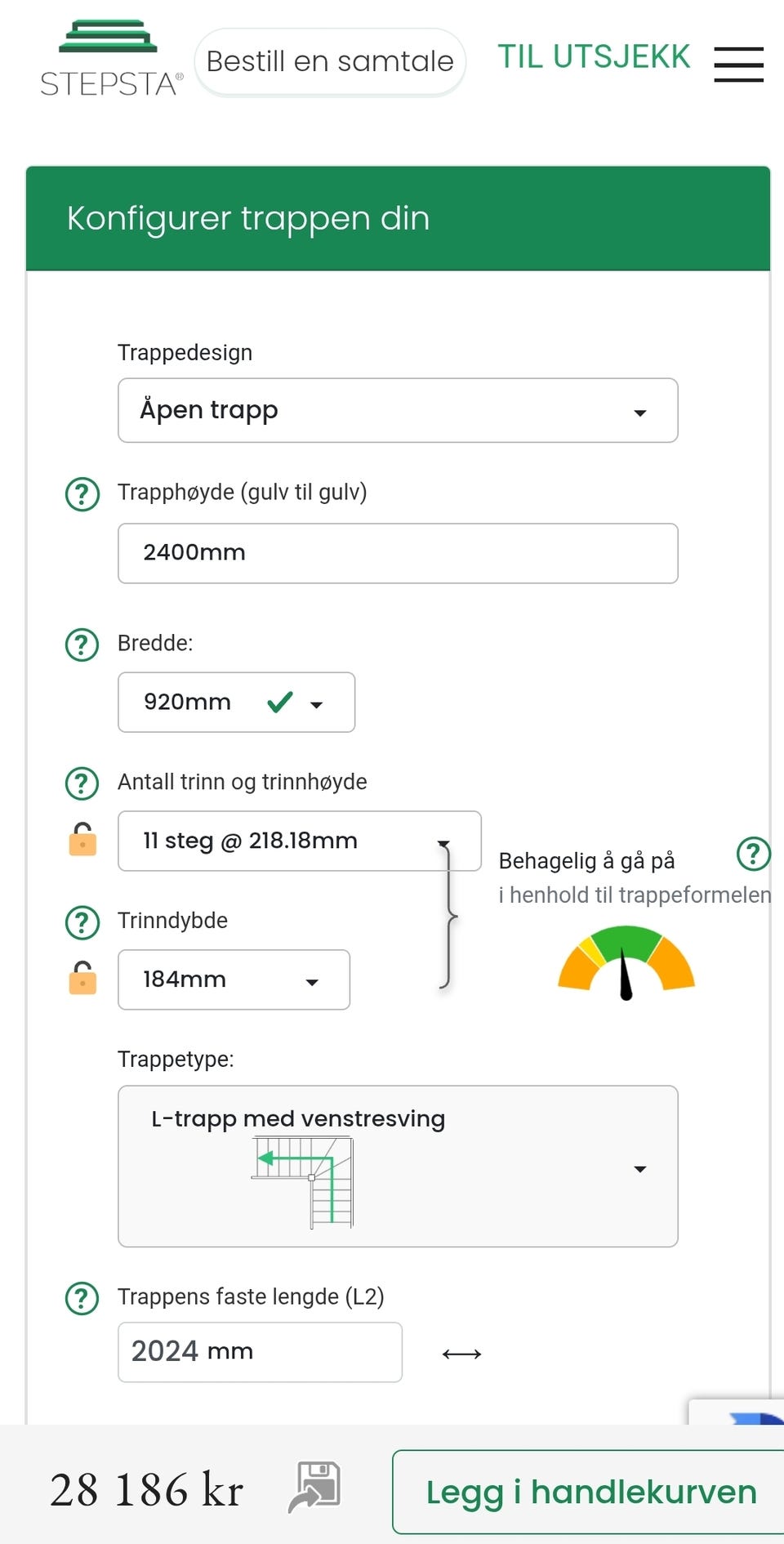784x1544 pixels.
Task: Click Bestill en samtale button
Action: click(330, 62)
